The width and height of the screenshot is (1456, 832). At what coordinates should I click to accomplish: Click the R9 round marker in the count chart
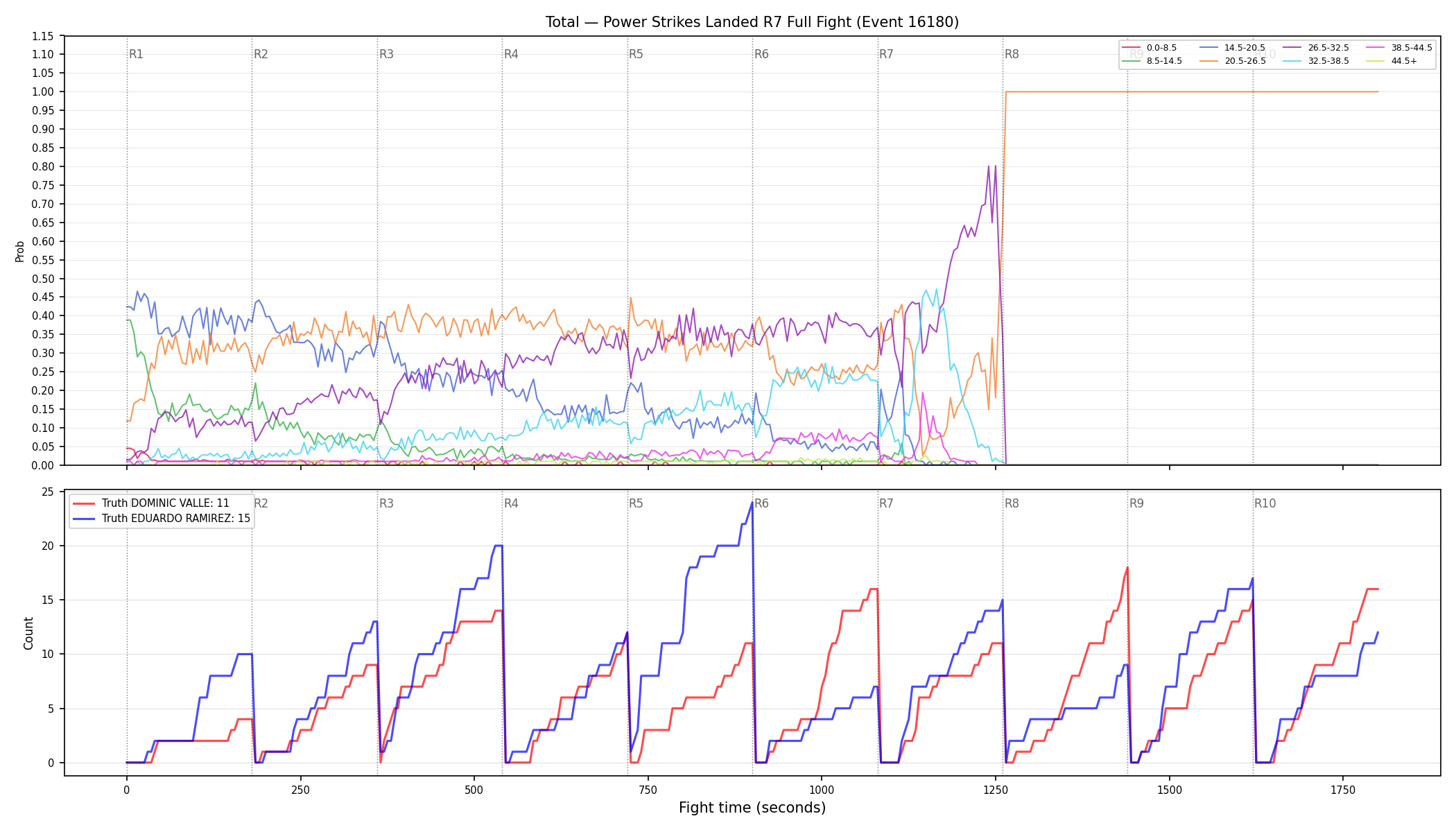click(1136, 503)
